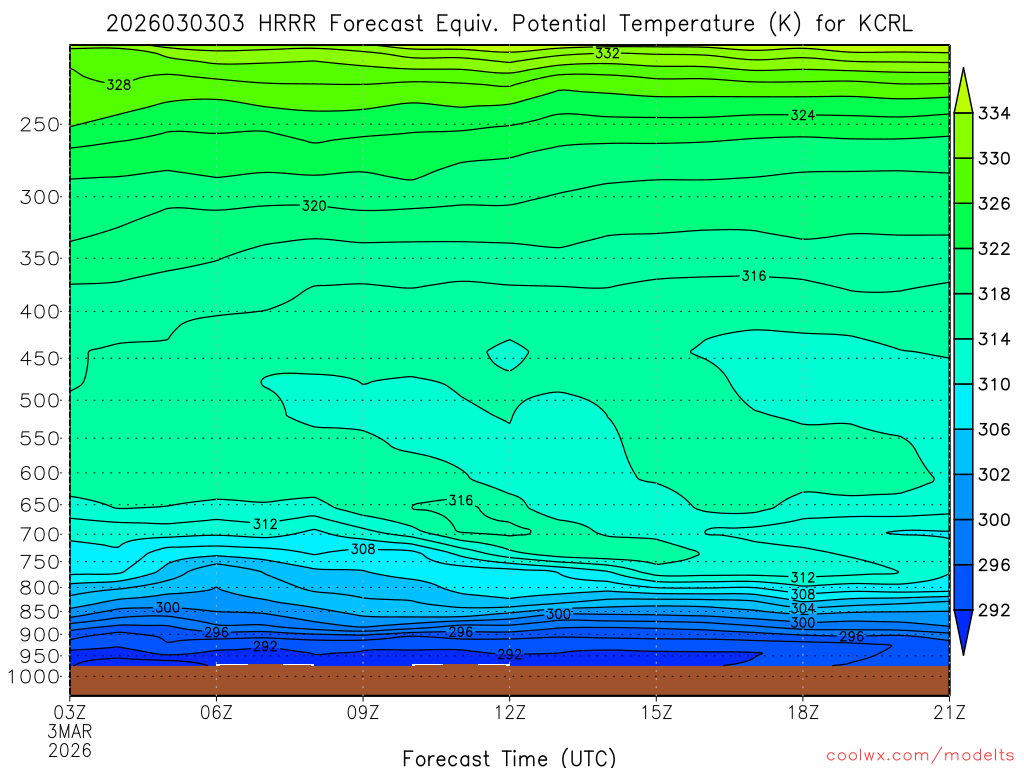Click the 332 contour label
The width and height of the screenshot is (1024, 768).
tap(607, 54)
